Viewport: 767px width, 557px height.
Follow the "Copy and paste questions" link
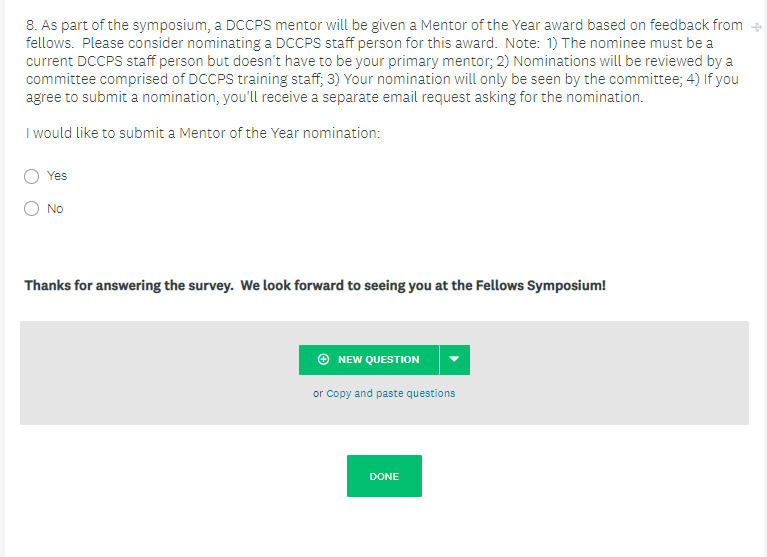[390, 394]
